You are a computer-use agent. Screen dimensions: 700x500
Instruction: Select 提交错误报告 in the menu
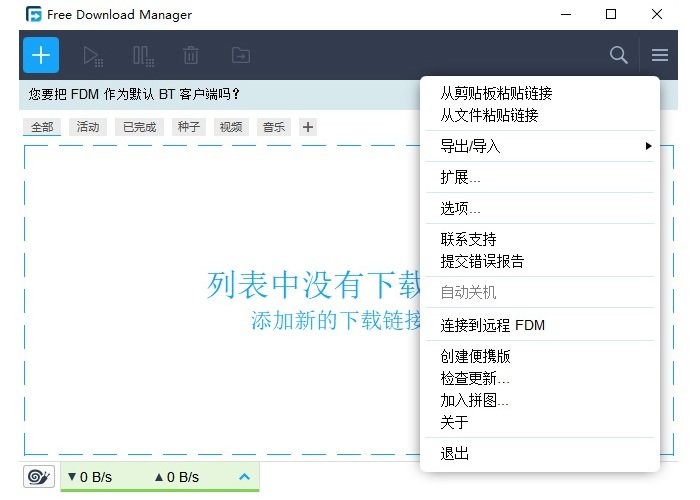pos(540,261)
